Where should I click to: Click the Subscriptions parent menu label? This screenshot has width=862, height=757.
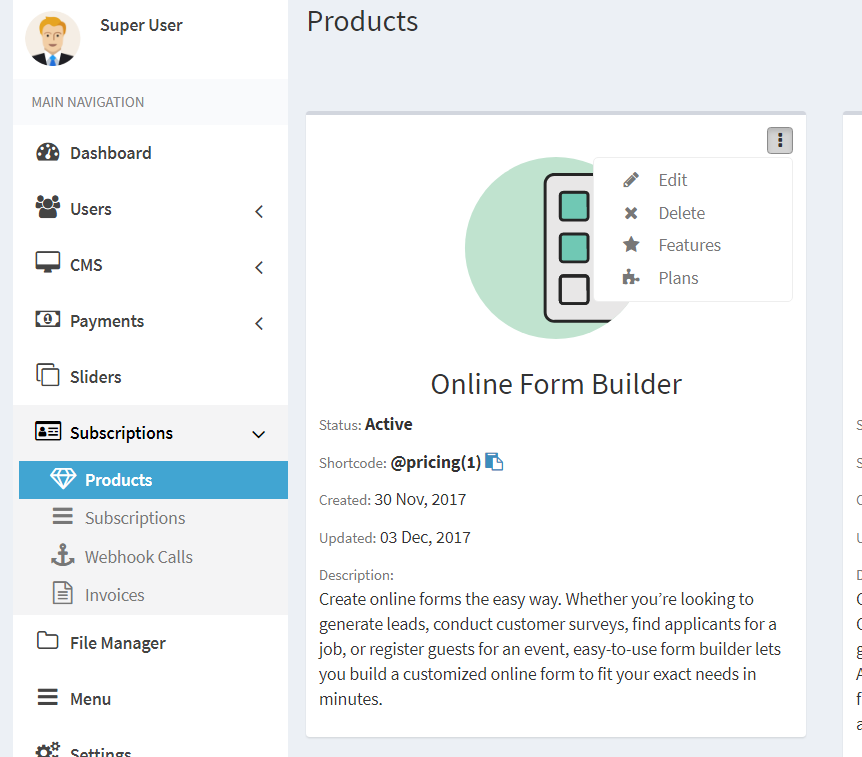tap(121, 433)
